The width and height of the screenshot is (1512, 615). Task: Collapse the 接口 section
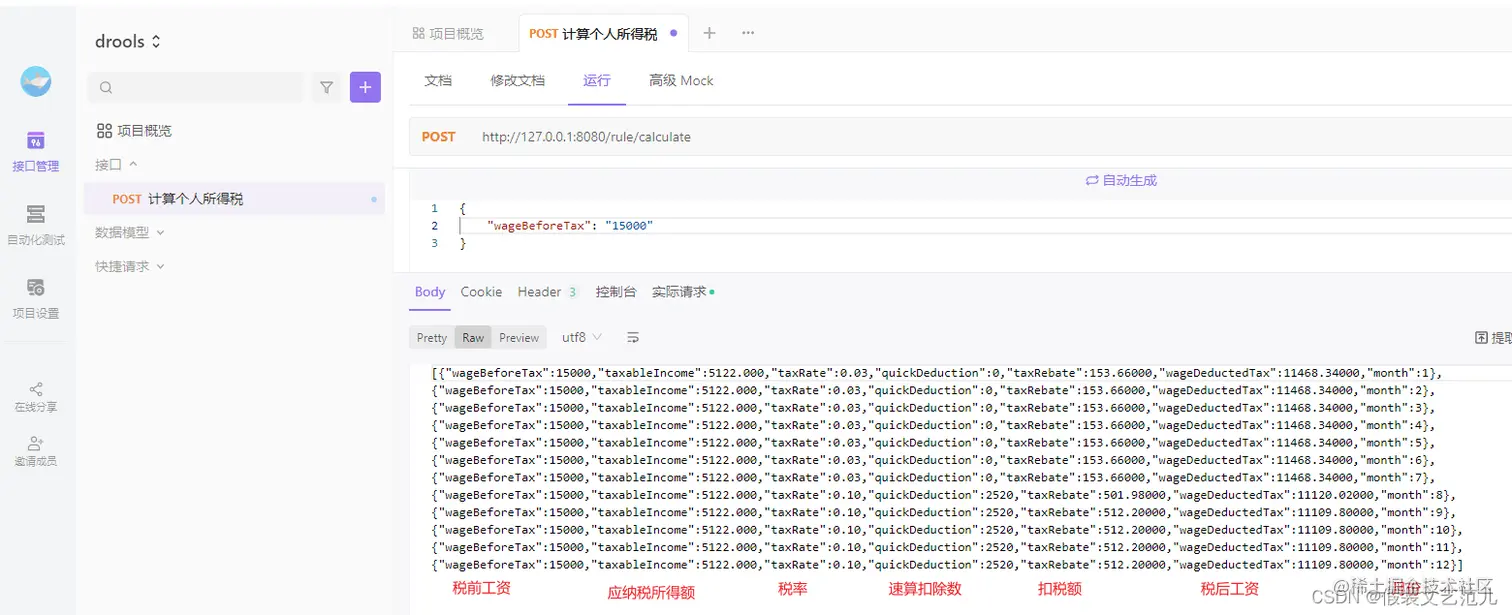(116, 164)
